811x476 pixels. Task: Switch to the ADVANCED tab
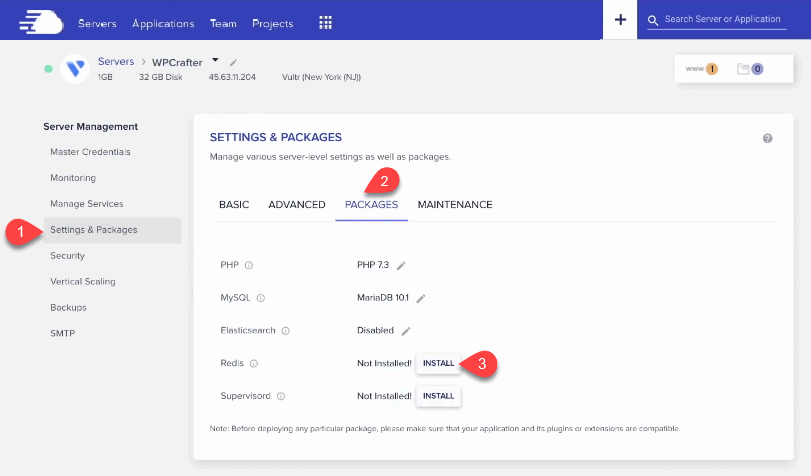(x=297, y=205)
